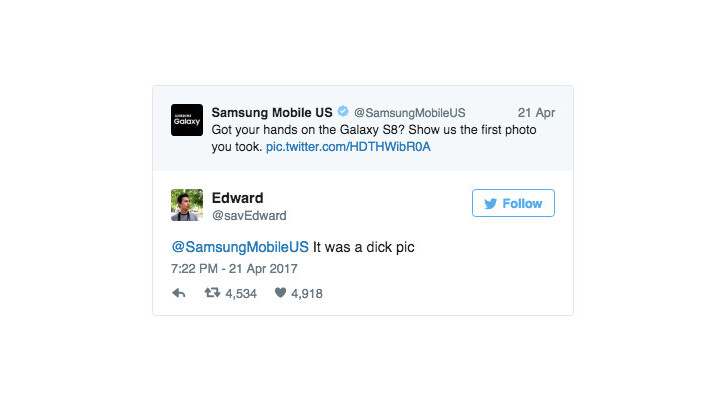
Task: Click the blue @SamsungMobileUS mention in reply
Action: (x=240, y=247)
